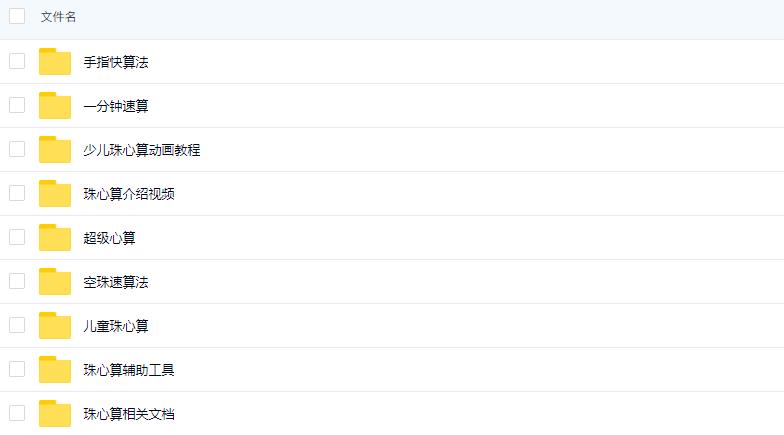Click the 珠心算介绍视频 folder name
This screenshot has width=784, height=435.
tap(129, 194)
